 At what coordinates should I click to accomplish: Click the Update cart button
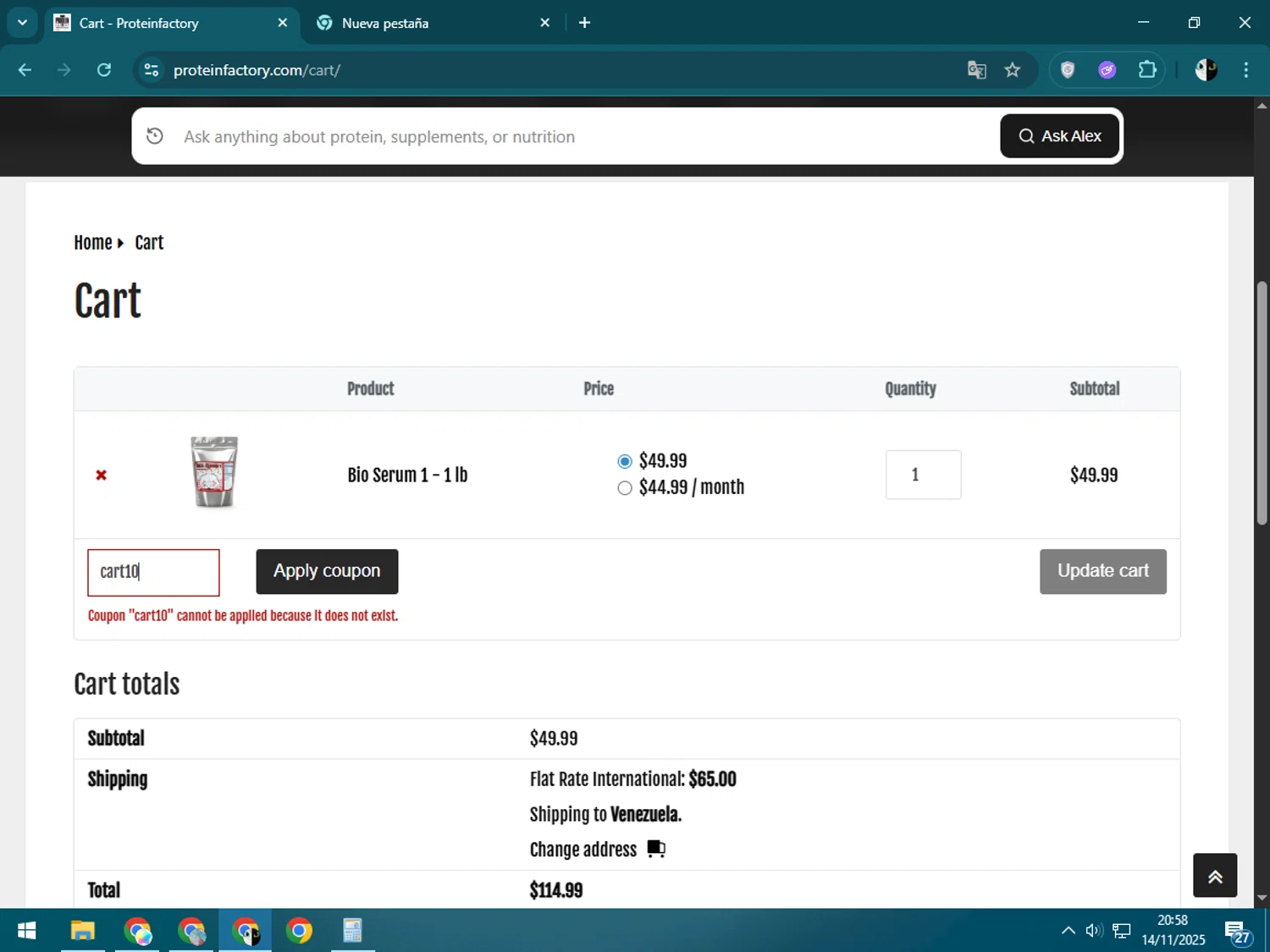click(1103, 572)
